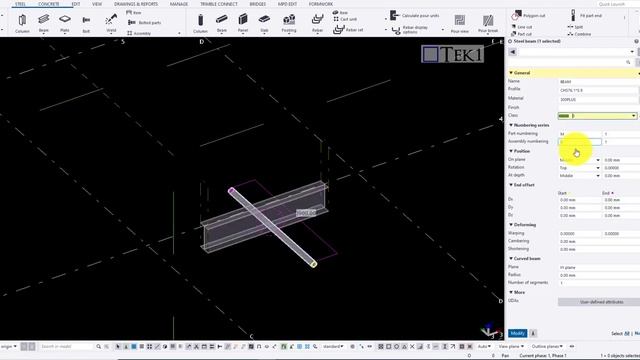The height and width of the screenshot is (360, 640).
Task: Collapse the General section
Action: (511, 73)
